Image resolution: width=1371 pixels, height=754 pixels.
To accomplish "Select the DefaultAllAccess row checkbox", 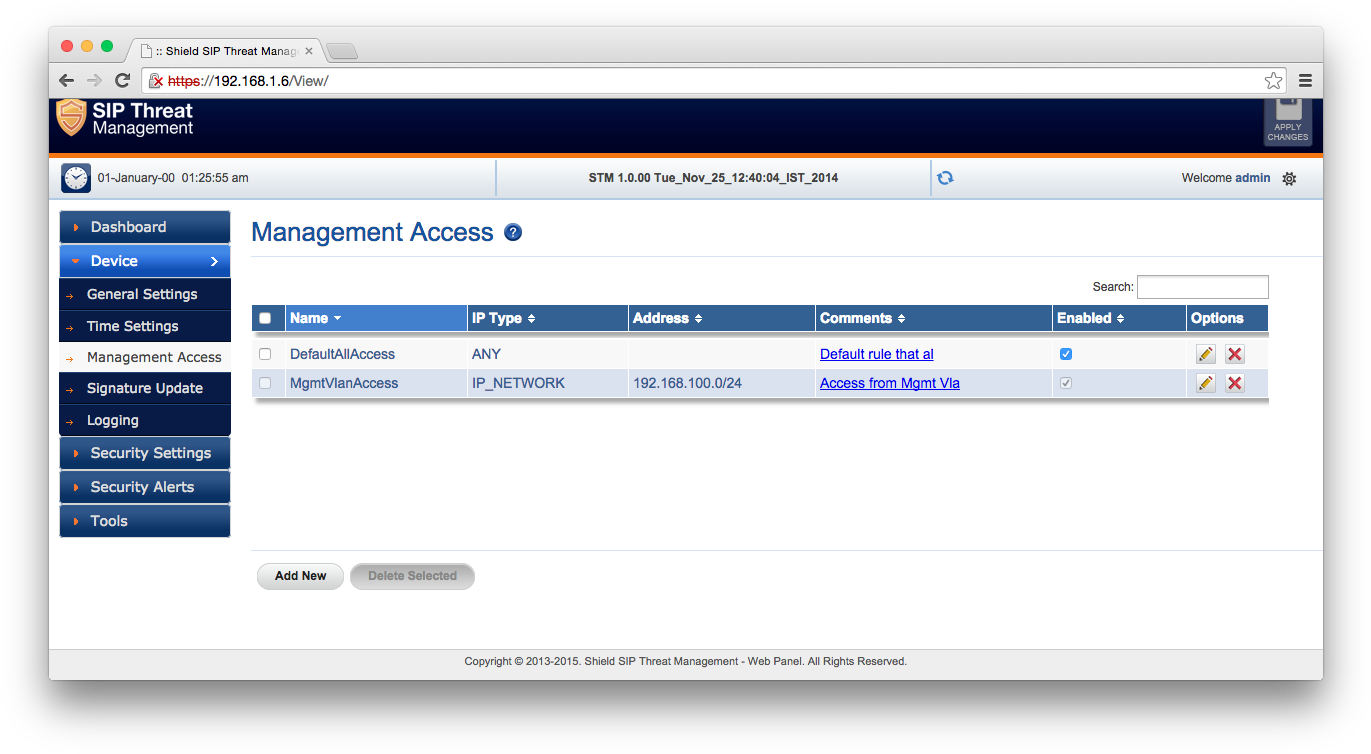I will [265, 354].
